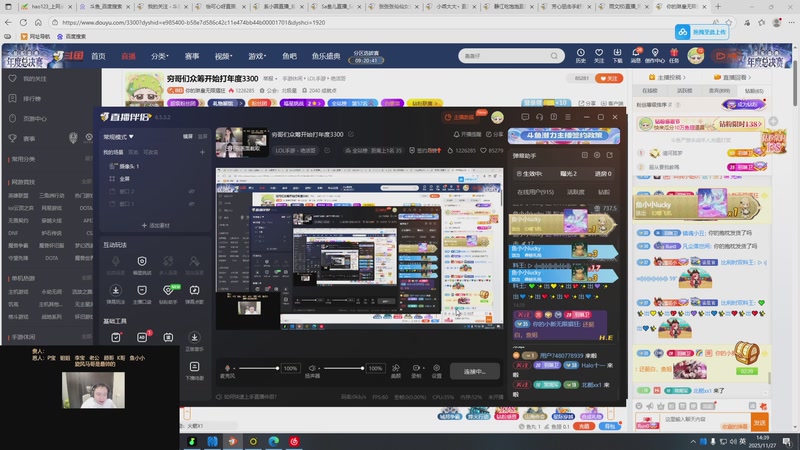Switch to 竖屏 portrait orientation
This screenshot has width=800, height=450.
pos(203,137)
